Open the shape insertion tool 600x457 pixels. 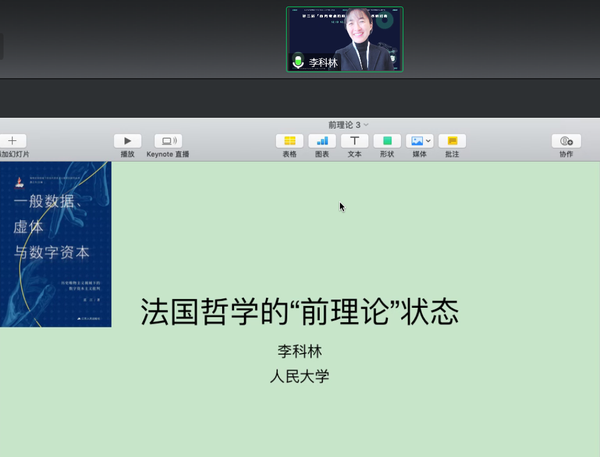387,141
